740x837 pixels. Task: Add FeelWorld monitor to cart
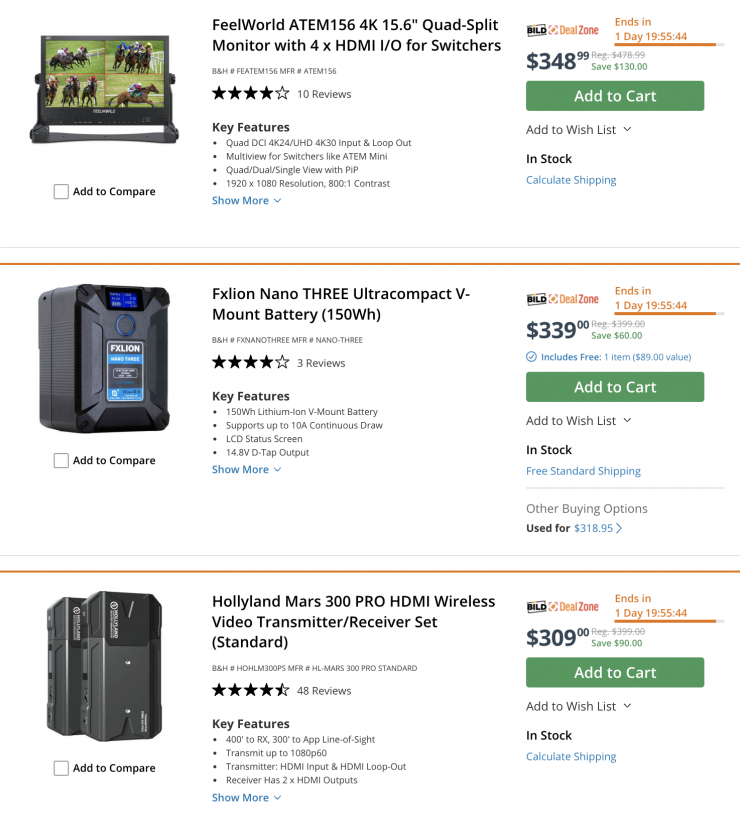pyautogui.click(x=615, y=96)
